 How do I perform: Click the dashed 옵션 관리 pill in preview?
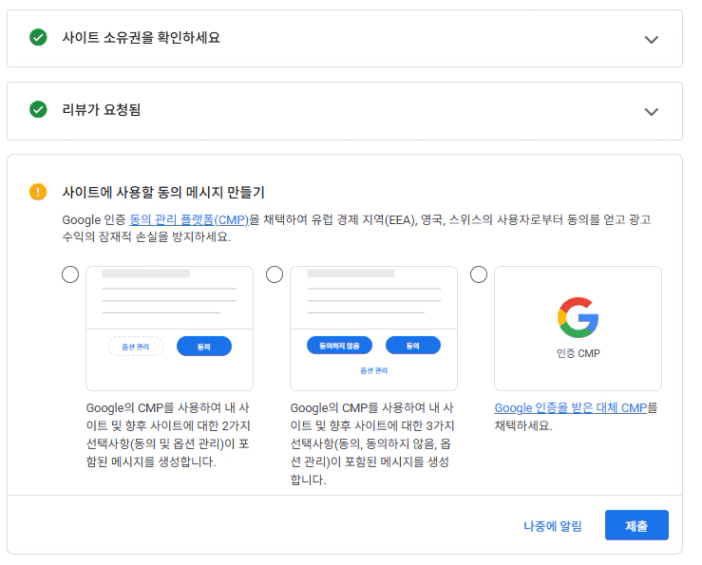tap(136, 346)
